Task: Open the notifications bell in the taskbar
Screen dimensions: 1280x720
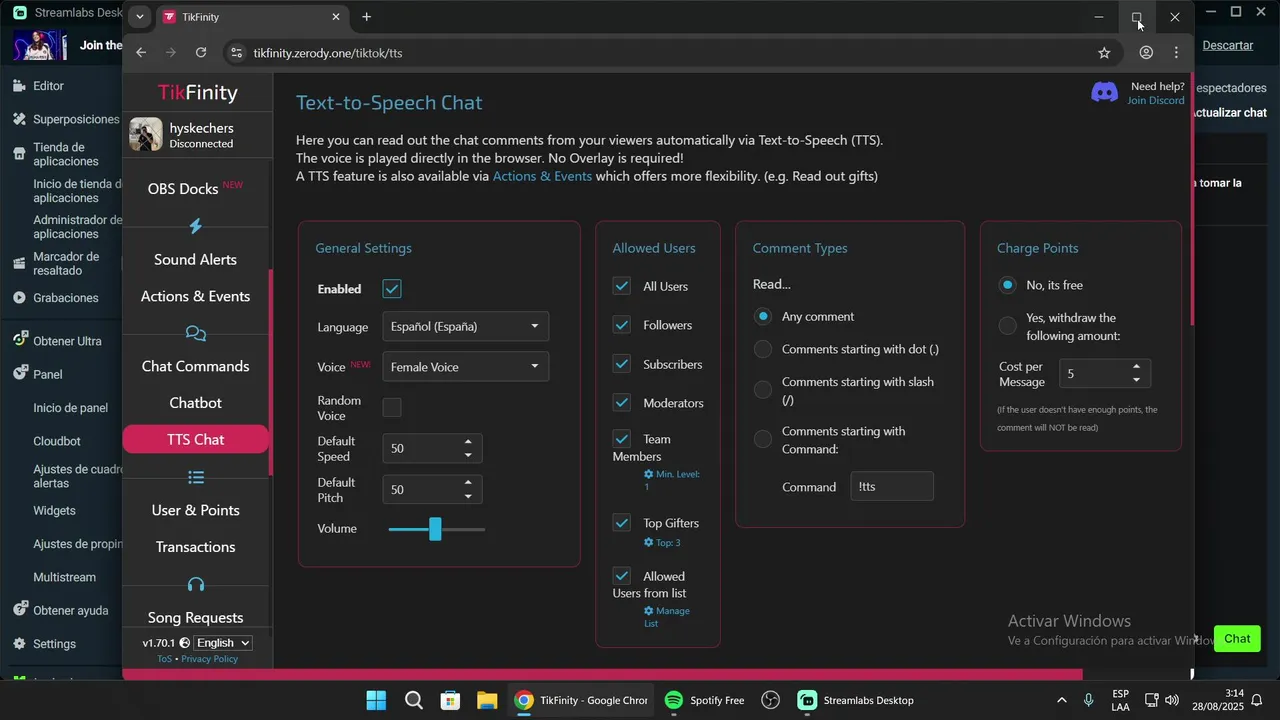Action: tap(1257, 700)
